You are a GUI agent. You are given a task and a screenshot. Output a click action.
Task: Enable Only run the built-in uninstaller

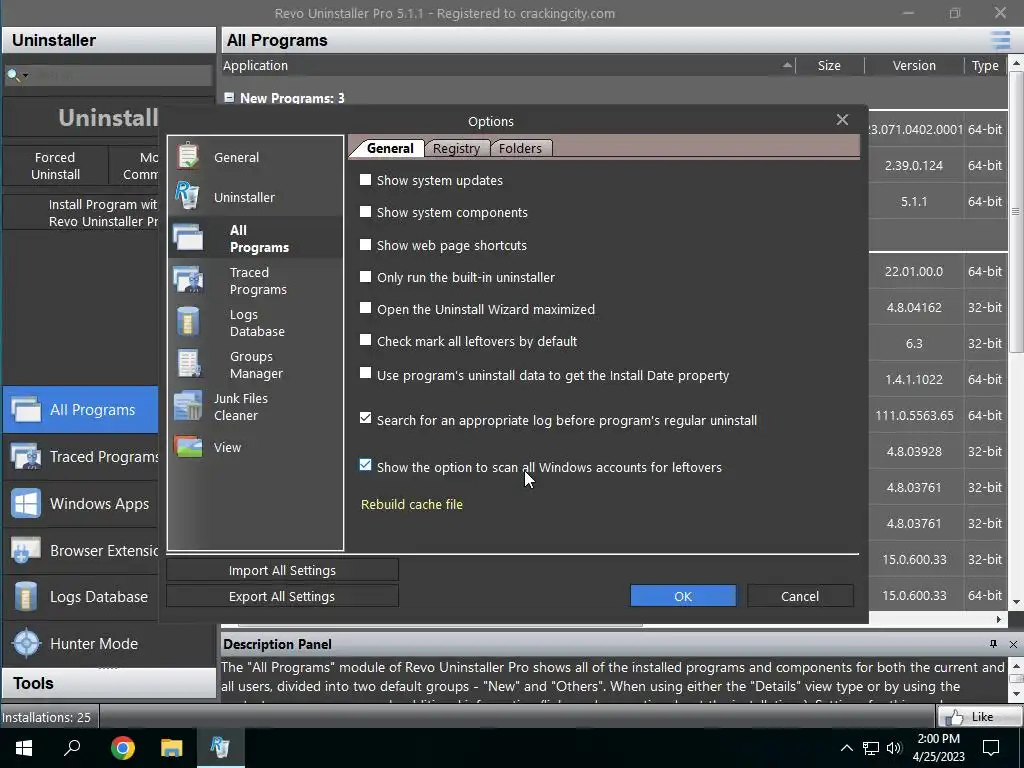pos(366,276)
